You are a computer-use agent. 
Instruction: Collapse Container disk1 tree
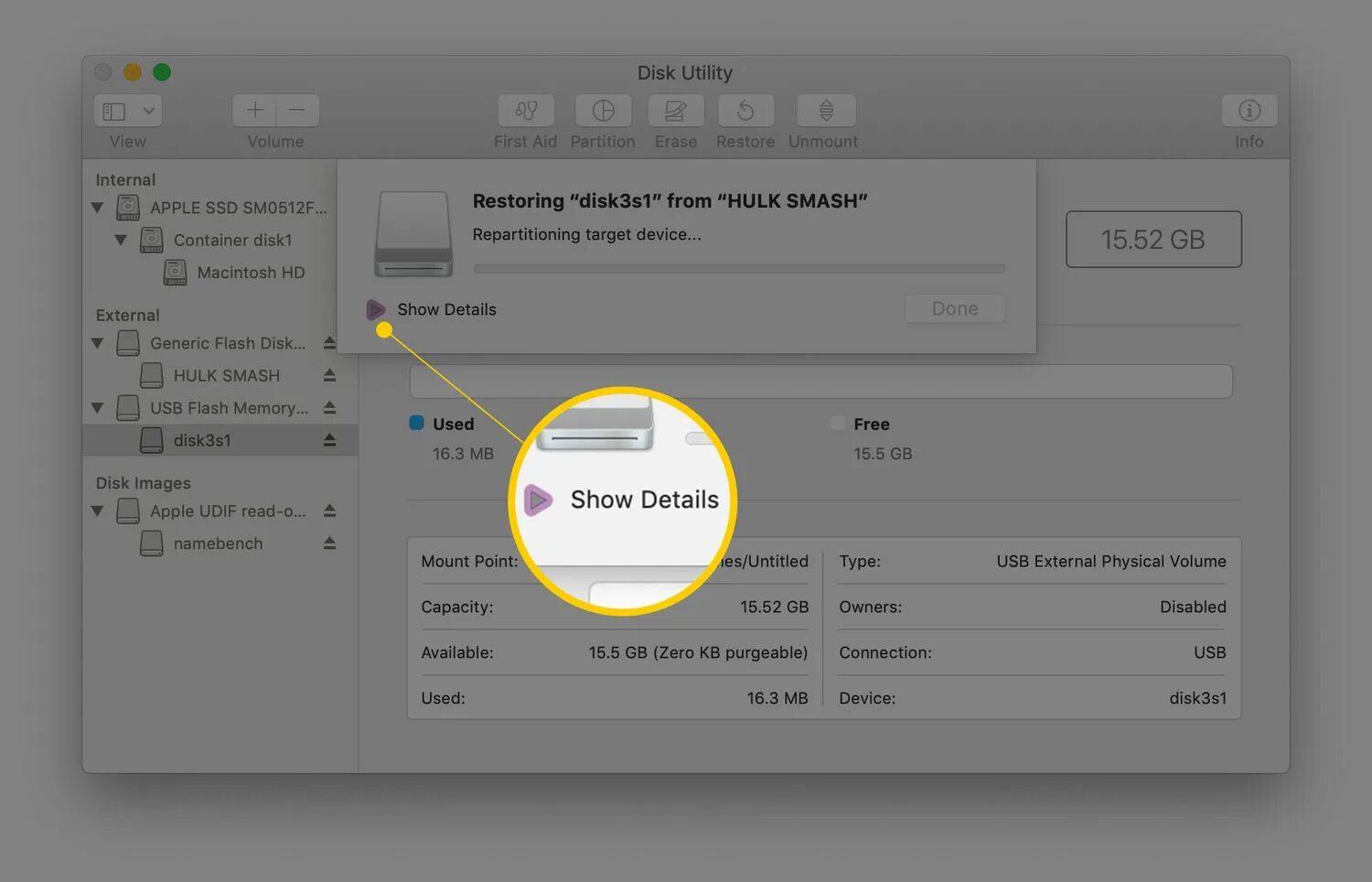pyautogui.click(x=121, y=240)
